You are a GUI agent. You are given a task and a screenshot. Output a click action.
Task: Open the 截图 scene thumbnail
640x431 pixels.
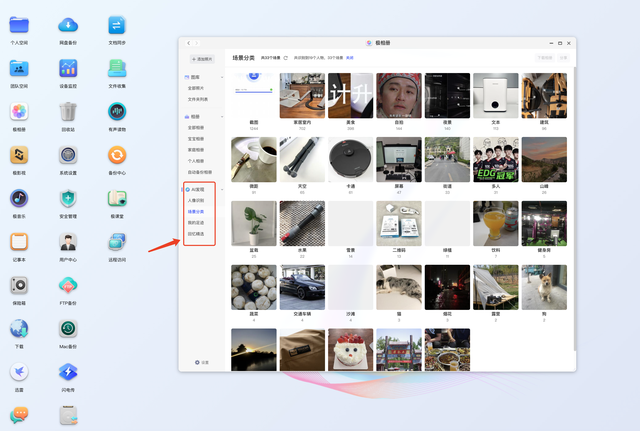(254, 96)
